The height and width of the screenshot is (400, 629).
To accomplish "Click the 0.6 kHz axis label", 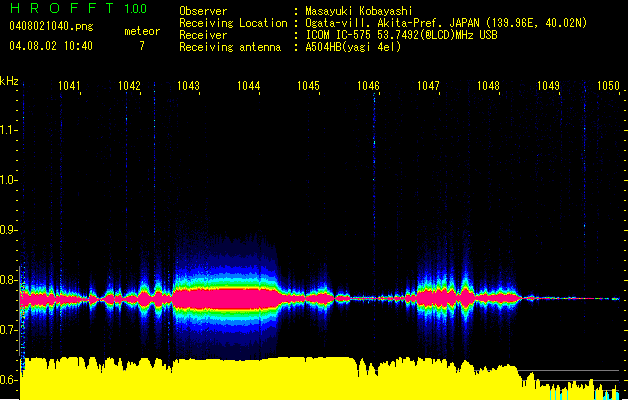I will coord(8,380).
